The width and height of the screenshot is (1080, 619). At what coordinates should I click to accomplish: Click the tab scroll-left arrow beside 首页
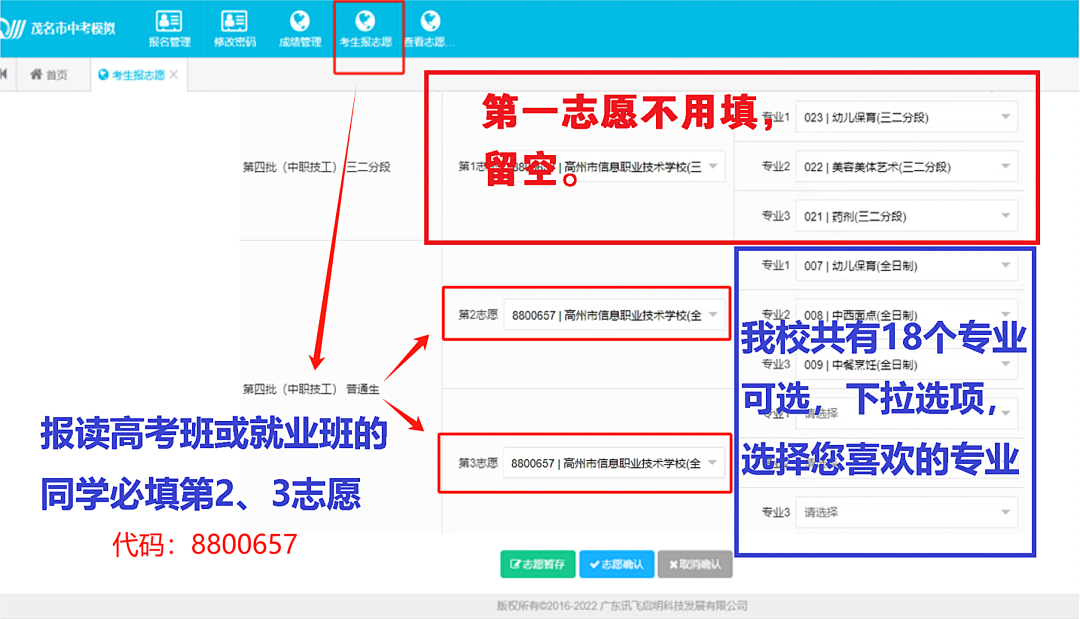(5, 75)
